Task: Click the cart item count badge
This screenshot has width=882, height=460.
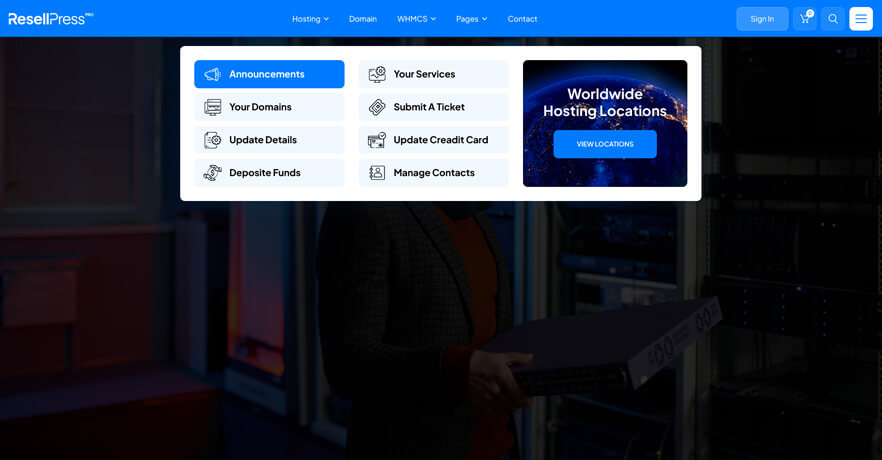Action: (x=810, y=13)
